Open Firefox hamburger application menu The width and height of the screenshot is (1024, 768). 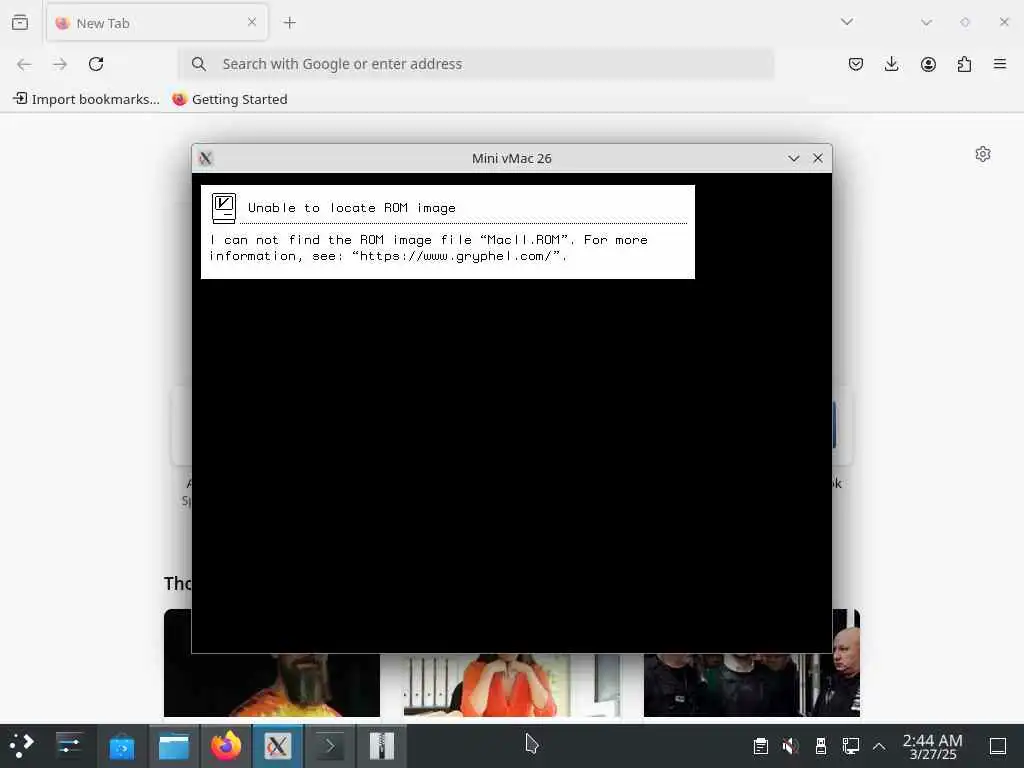1000,63
